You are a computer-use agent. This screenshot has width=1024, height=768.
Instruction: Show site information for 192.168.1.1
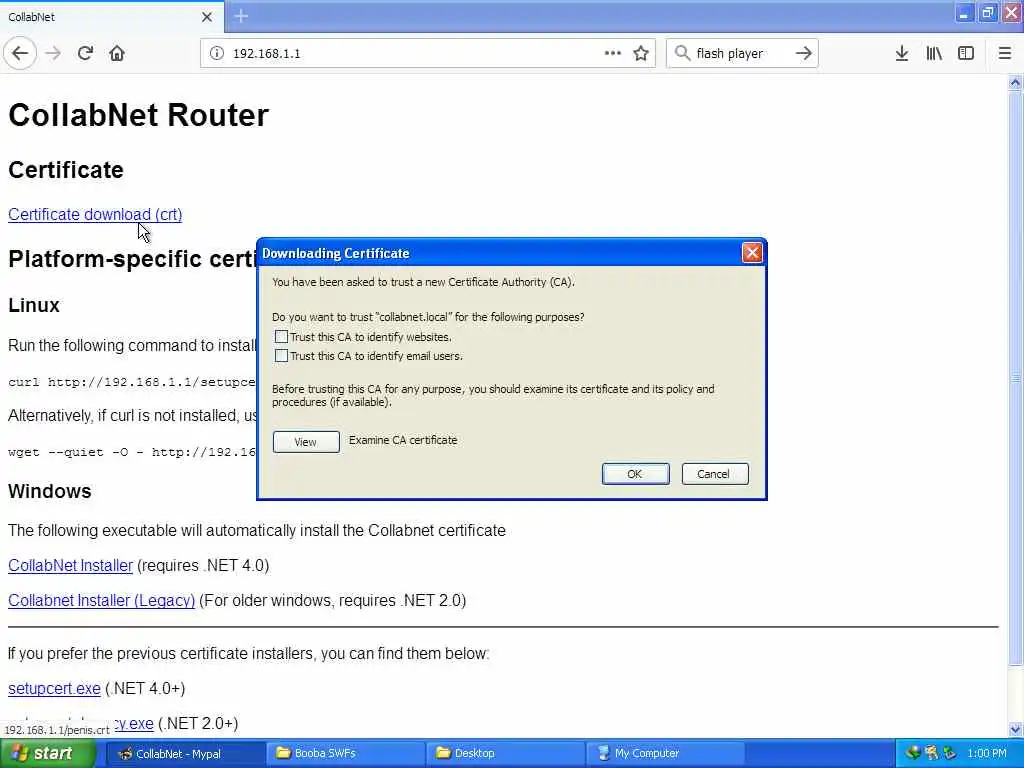(217, 53)
